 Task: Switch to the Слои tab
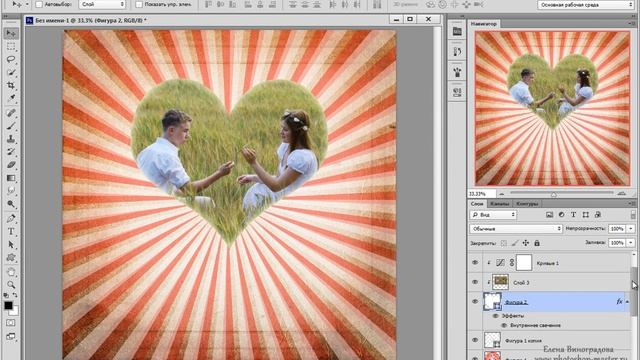coord(477,203)
